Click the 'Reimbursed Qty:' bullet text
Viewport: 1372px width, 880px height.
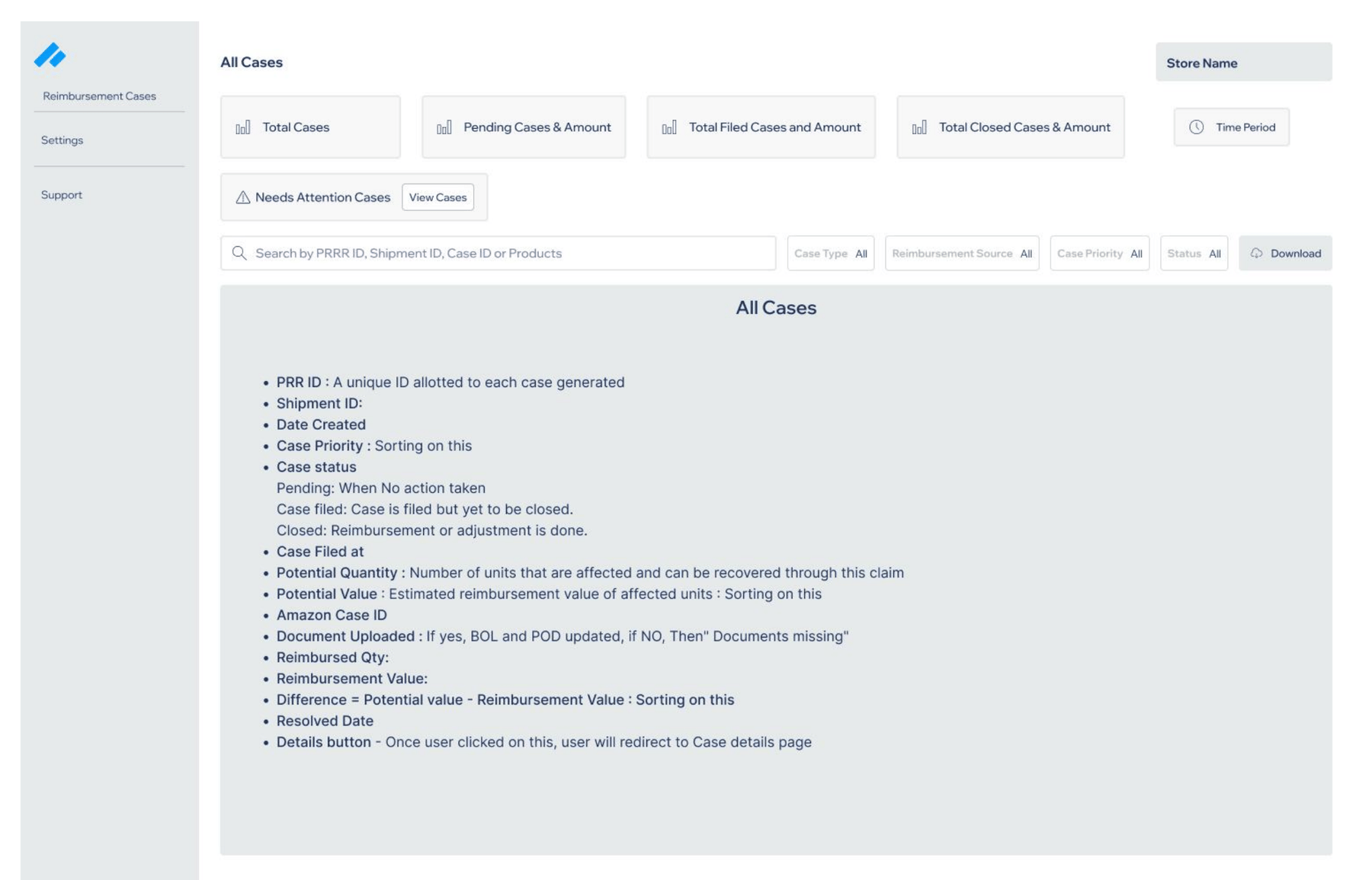332,658
